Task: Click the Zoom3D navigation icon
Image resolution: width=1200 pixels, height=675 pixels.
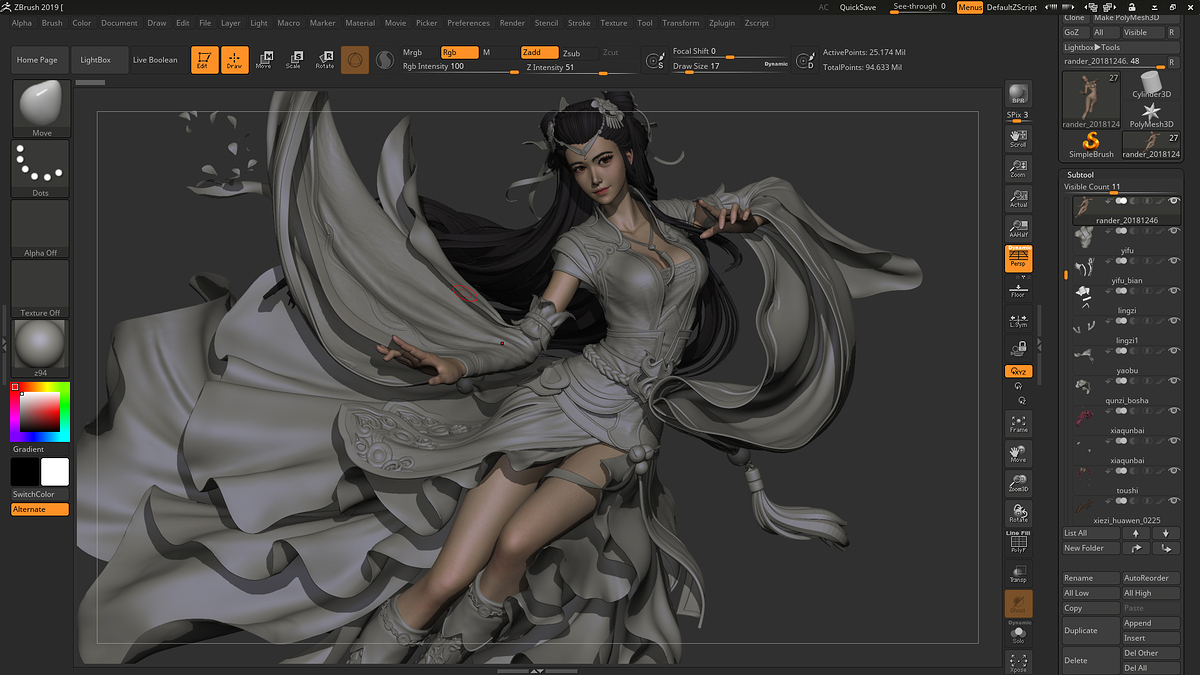Action: 1018,484
